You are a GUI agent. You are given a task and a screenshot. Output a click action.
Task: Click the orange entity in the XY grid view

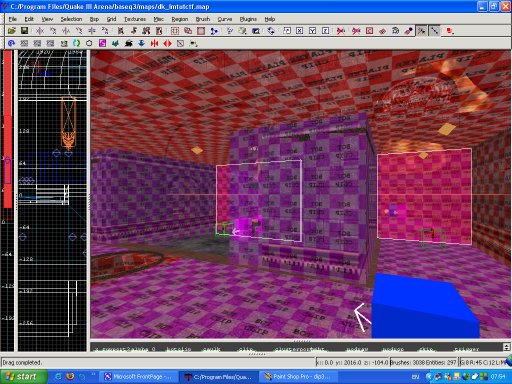pyautogui.click(x=68, y=122)
